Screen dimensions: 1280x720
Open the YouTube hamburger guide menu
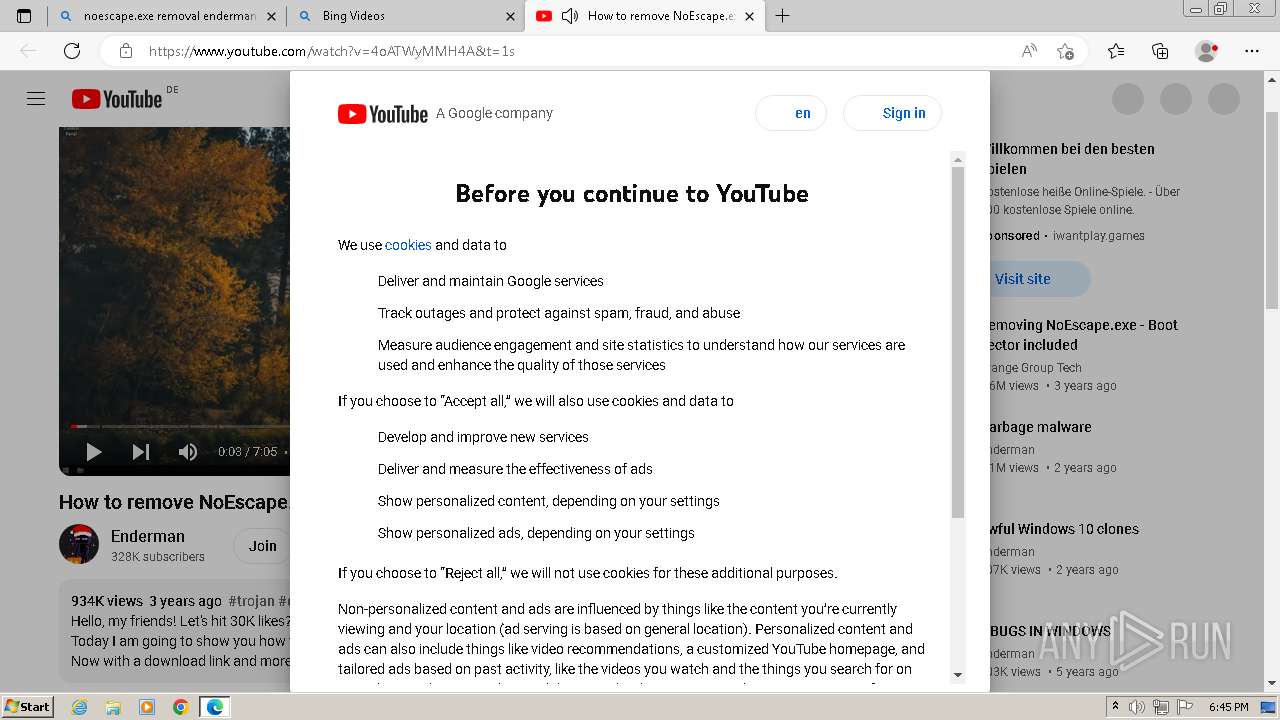pos(36,98)
